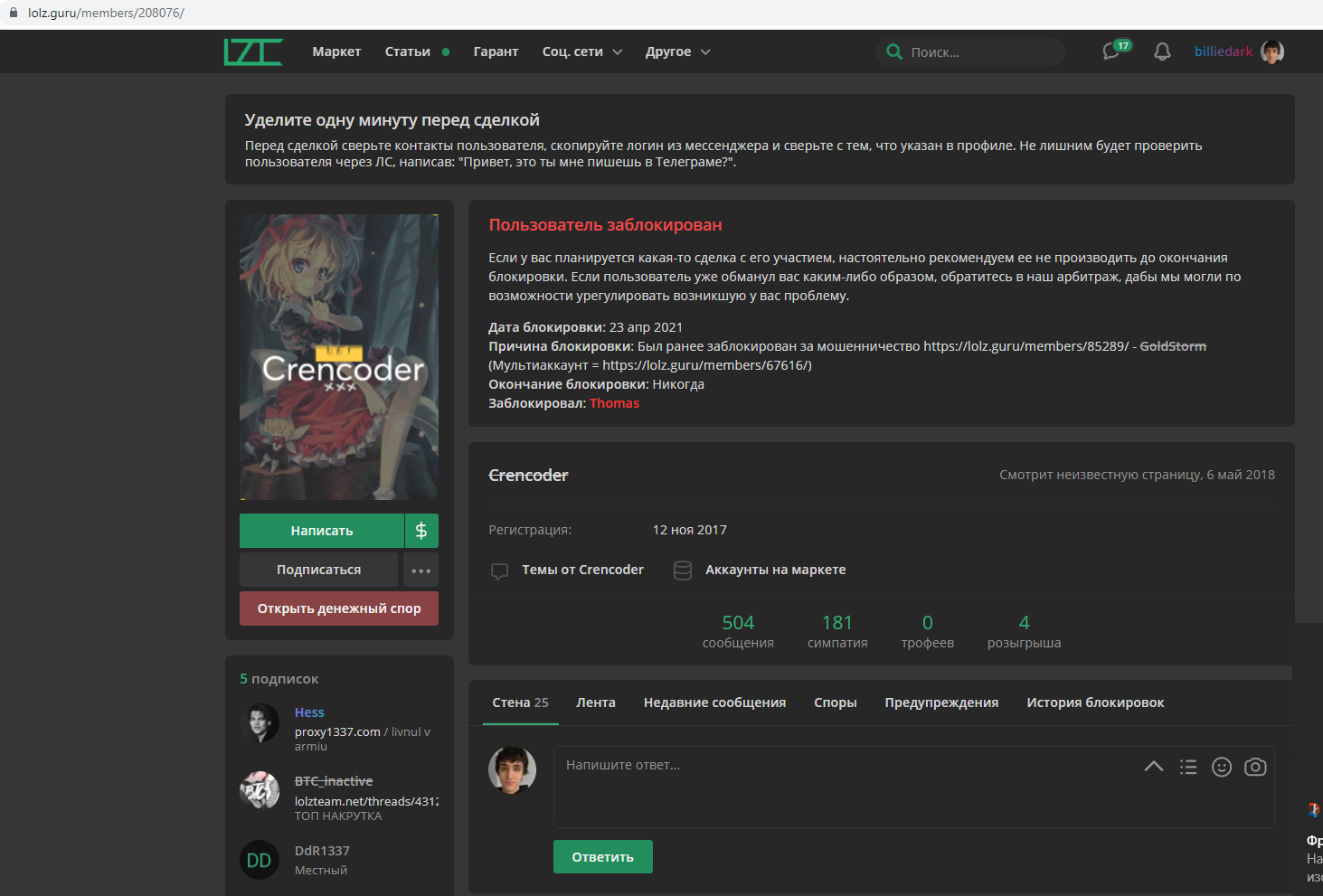The image size is (1323, 896).
Task: Click the browser URL lolz.guru/members/208076/
Action: point(106,13)
